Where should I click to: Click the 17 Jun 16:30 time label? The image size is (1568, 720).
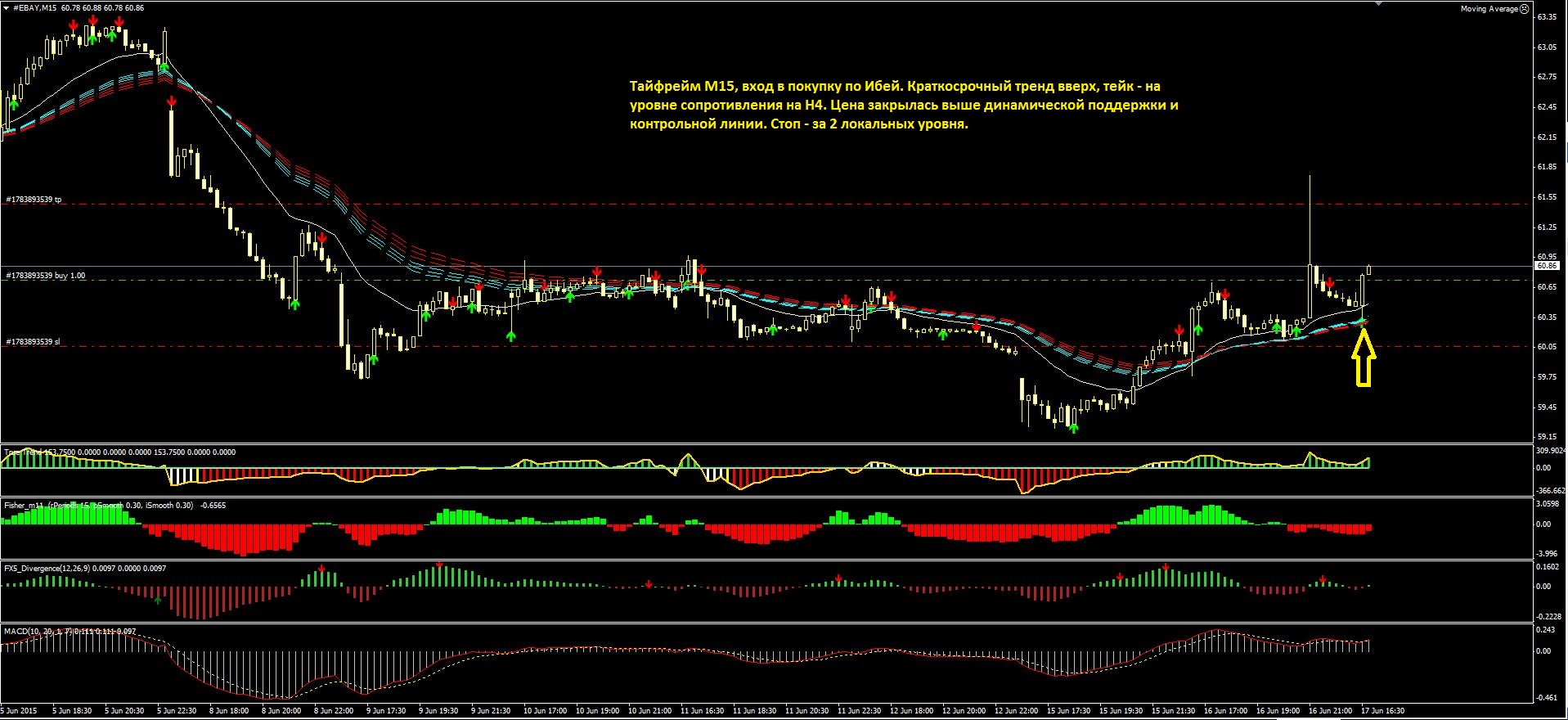pos(1382,711)
